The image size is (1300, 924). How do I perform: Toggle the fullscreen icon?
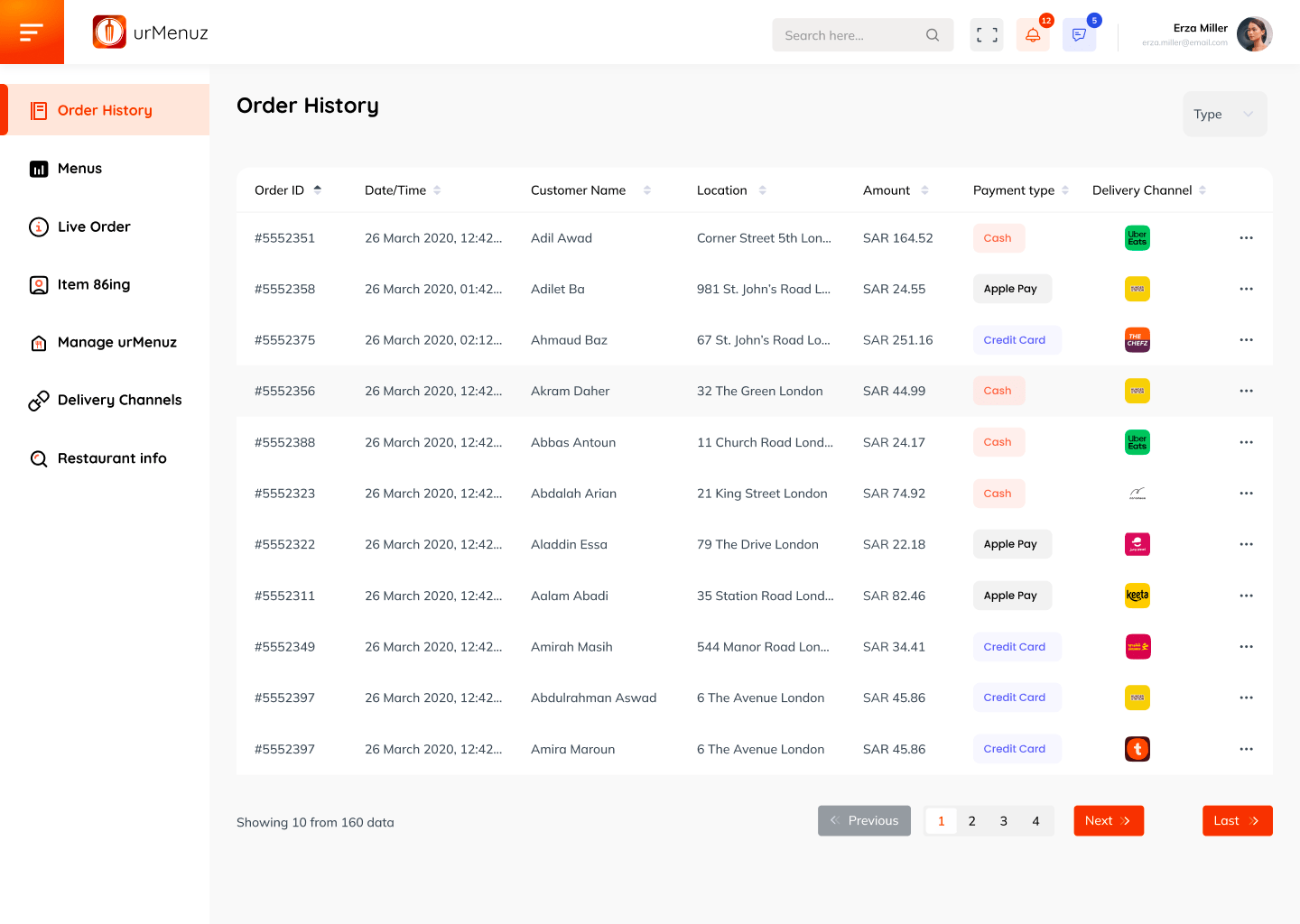tap(987, 35)
